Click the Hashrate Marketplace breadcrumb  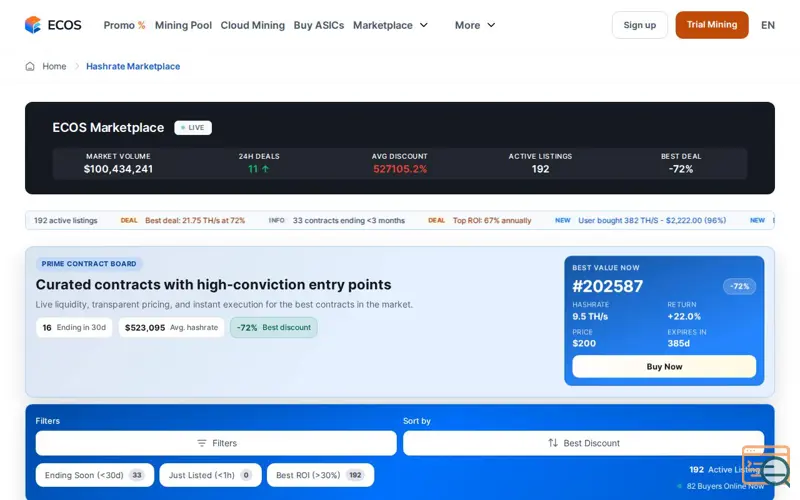tap(133, 66)
